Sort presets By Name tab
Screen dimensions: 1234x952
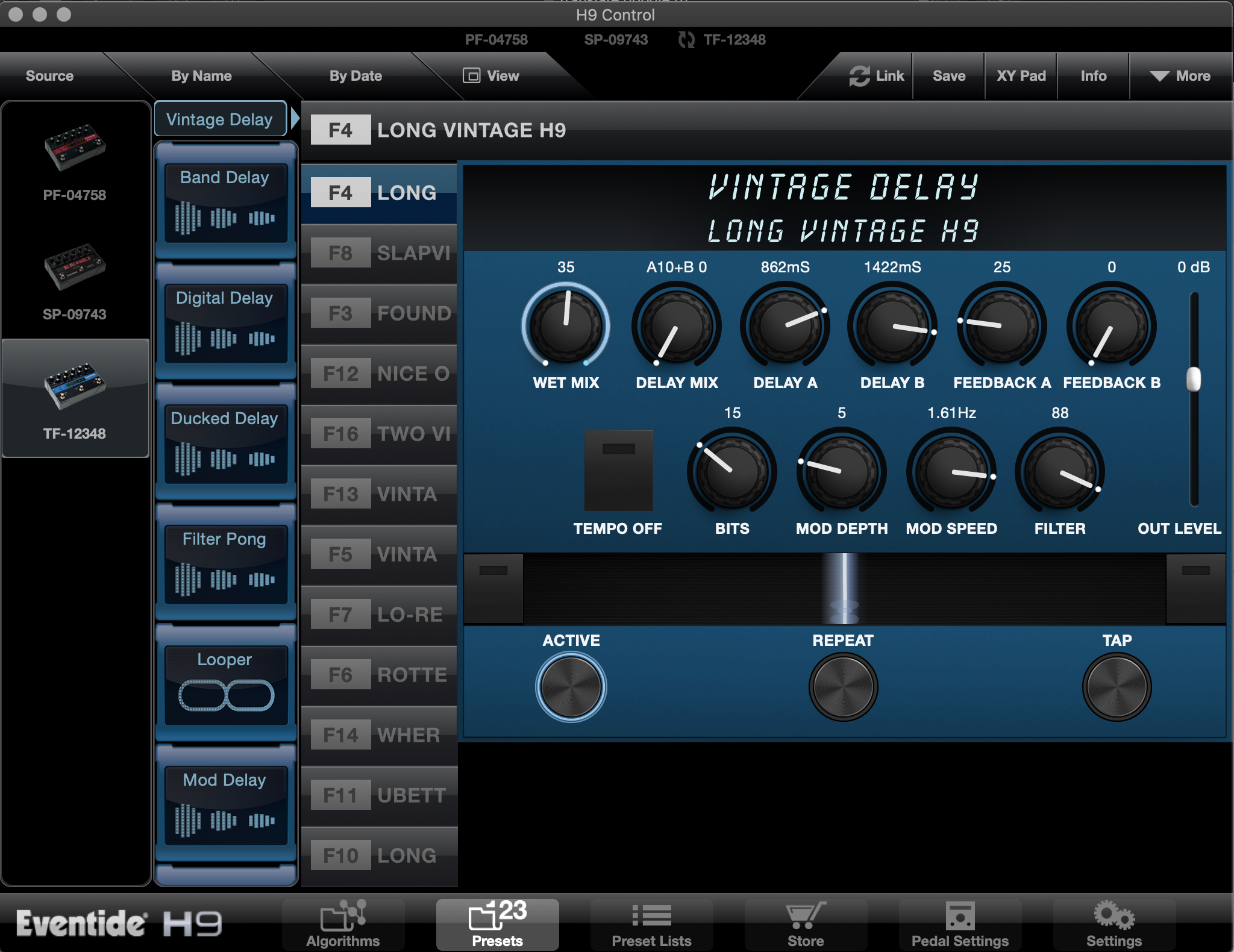pos(201,76)
